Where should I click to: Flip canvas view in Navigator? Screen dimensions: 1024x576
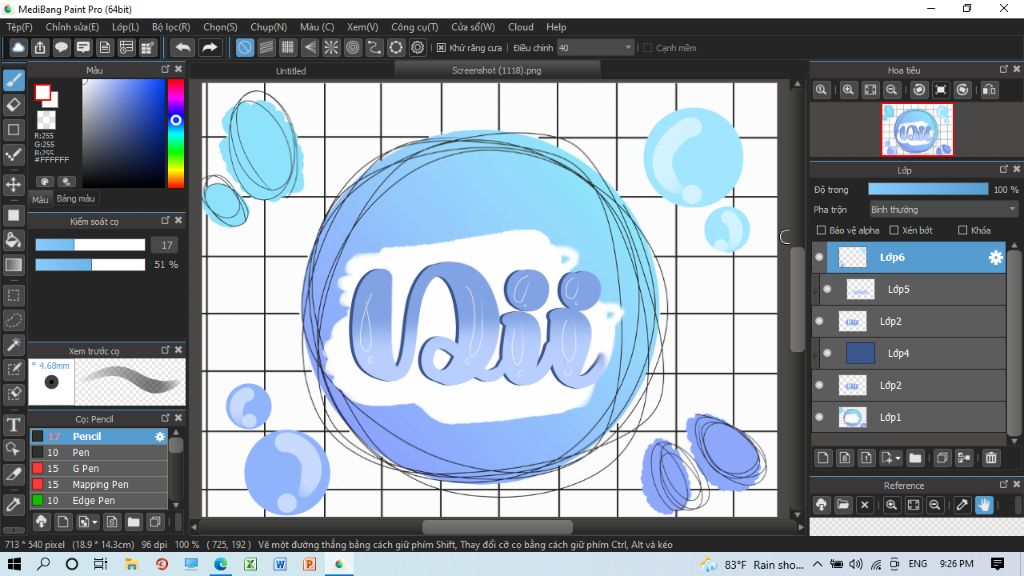[989, 90]
